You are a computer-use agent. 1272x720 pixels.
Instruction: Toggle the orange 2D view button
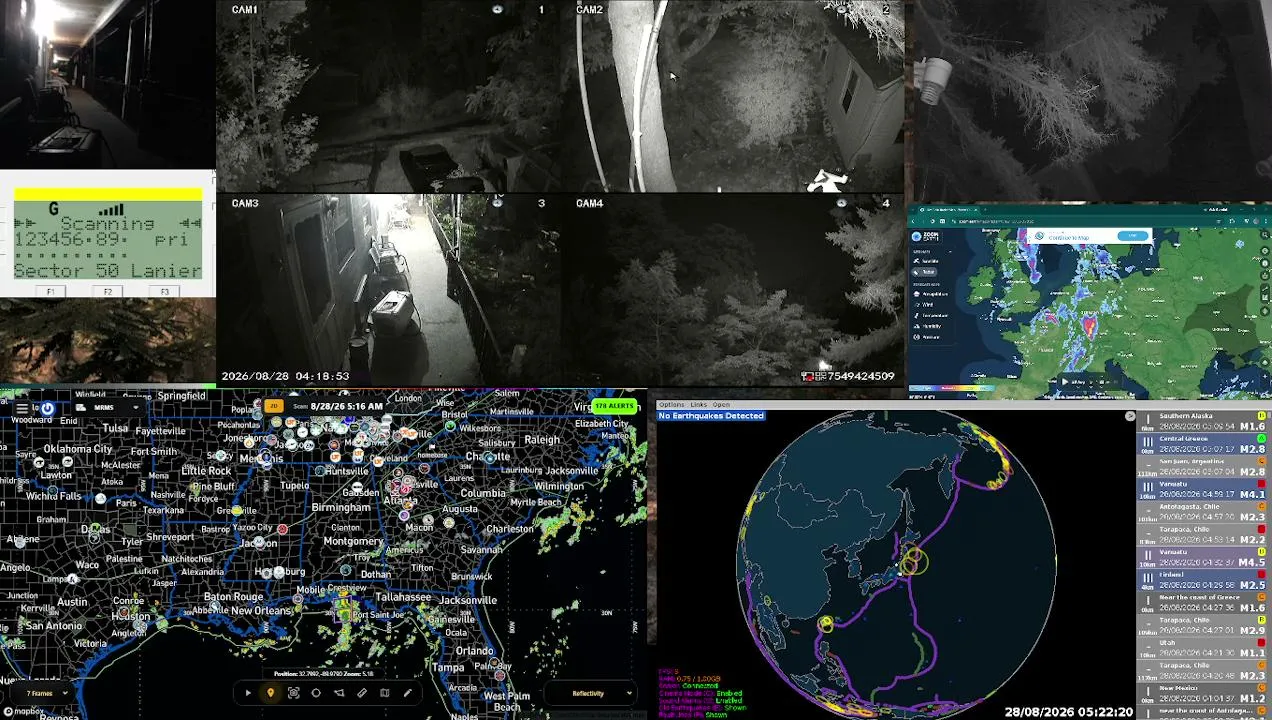point(273,406)
